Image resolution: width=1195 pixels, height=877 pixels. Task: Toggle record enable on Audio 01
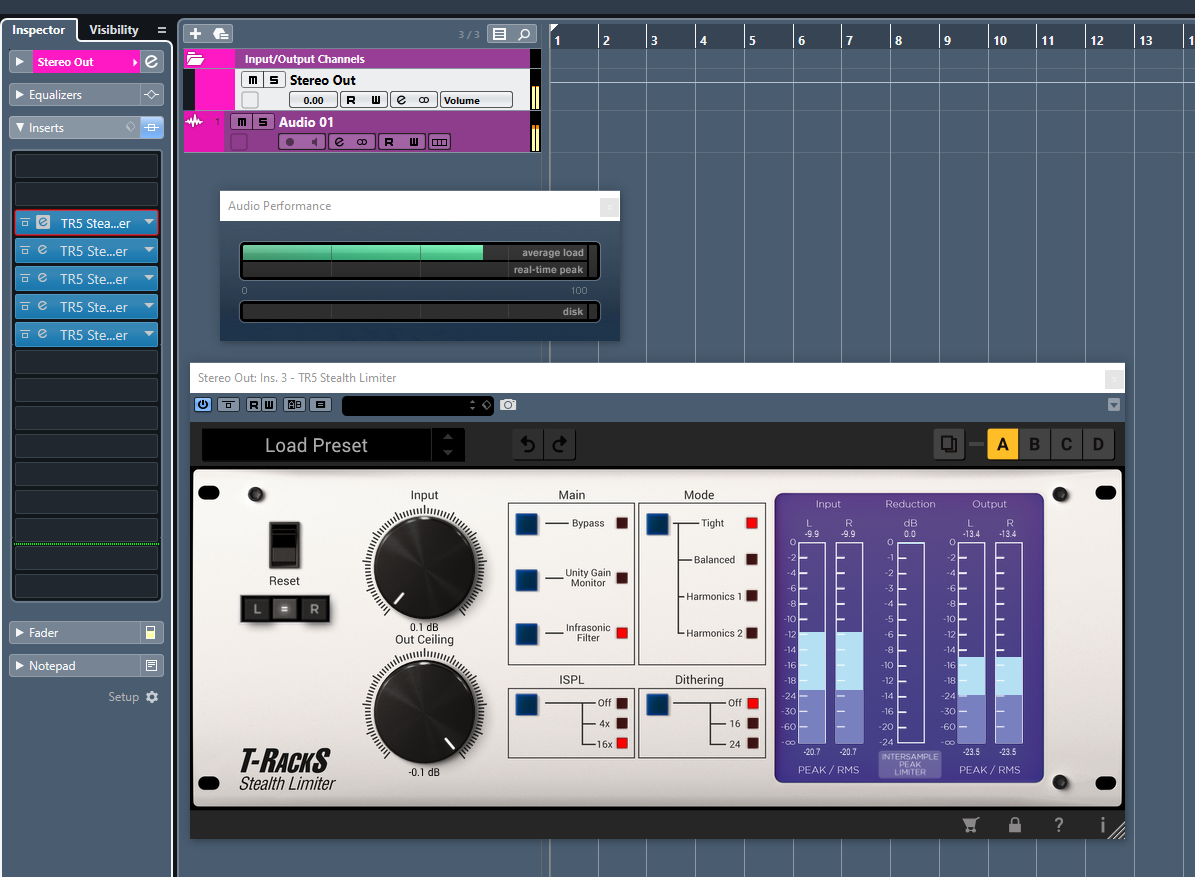point(290,142)
